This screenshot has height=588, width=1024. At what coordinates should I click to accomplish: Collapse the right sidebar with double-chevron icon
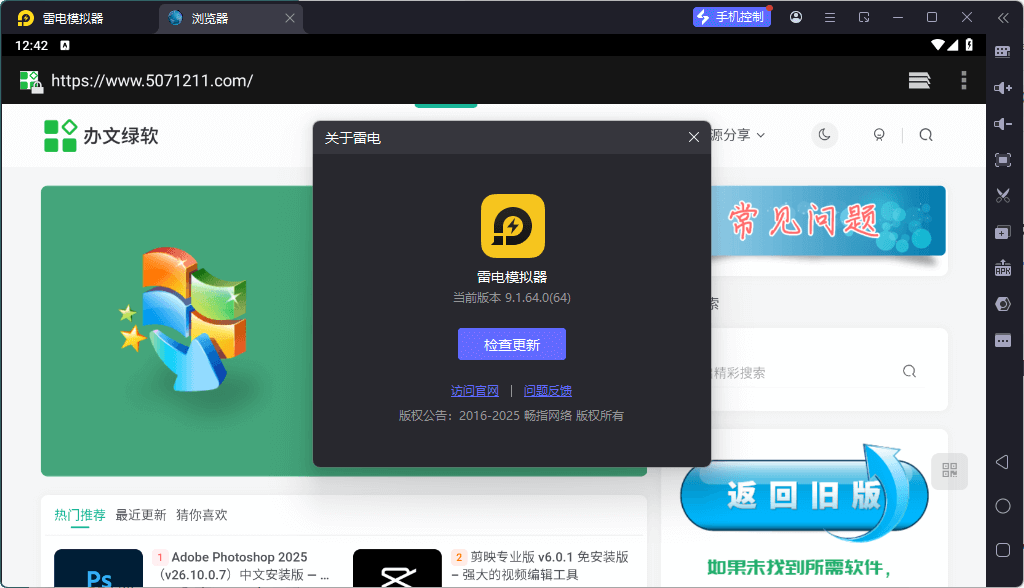tap(1003, 18)
